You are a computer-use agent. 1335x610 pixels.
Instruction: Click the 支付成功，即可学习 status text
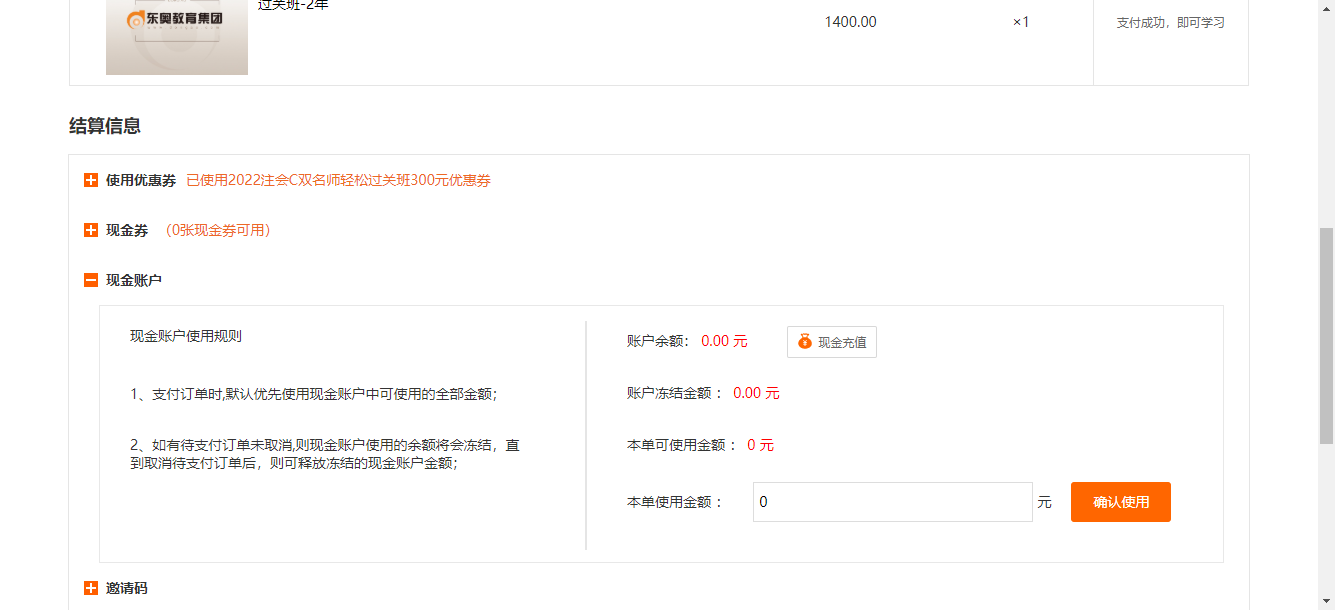(1170, 23)
